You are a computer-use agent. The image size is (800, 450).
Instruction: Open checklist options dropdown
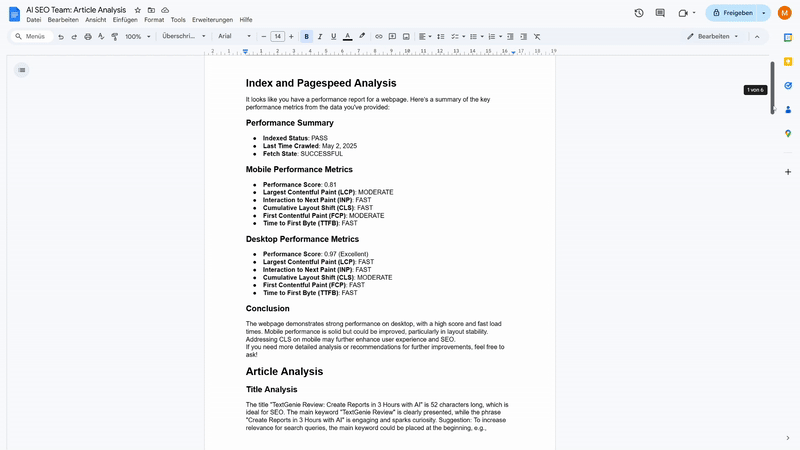point(463,37)
